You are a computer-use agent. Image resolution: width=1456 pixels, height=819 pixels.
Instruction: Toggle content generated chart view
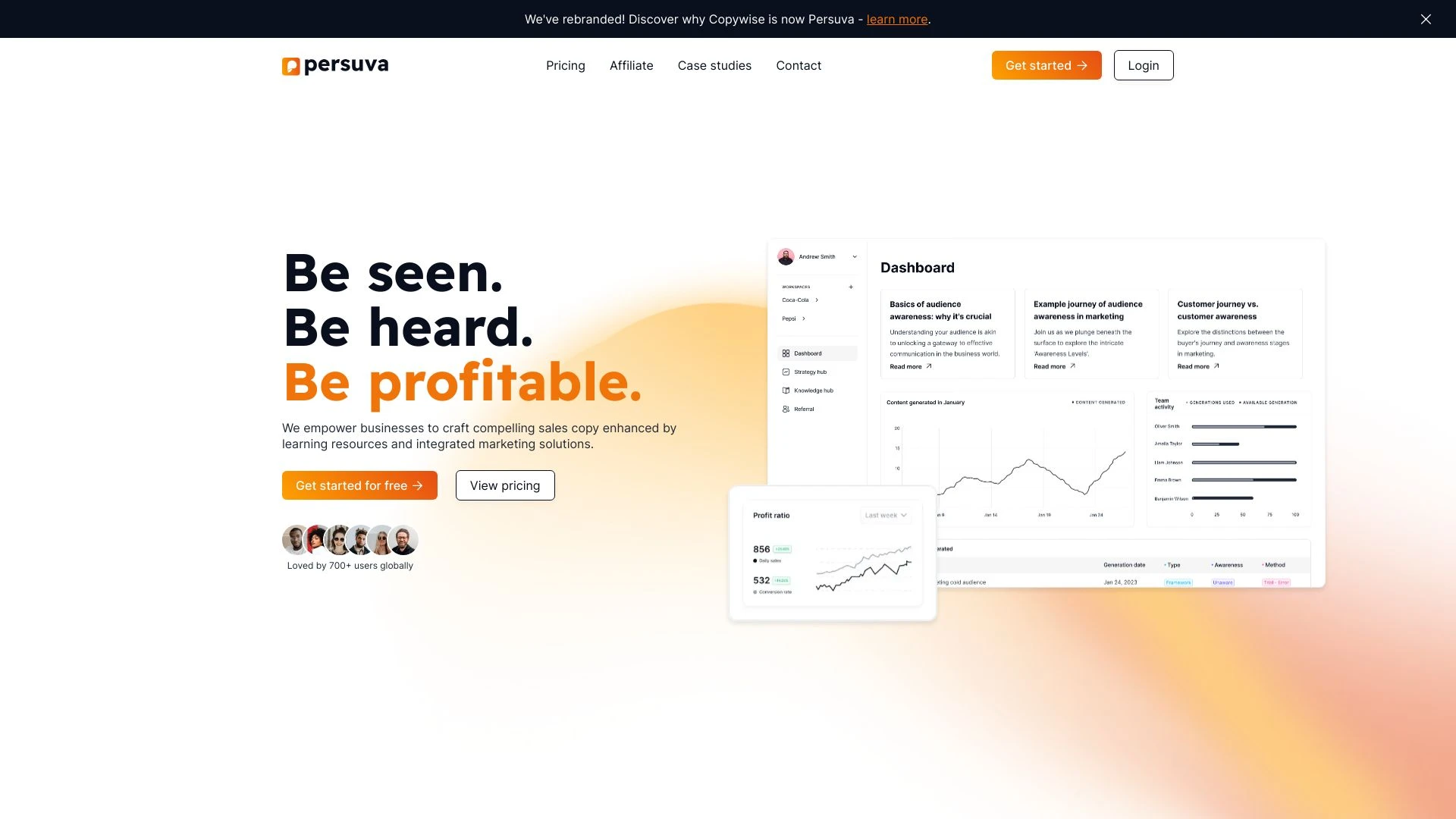pos(1096,401)
